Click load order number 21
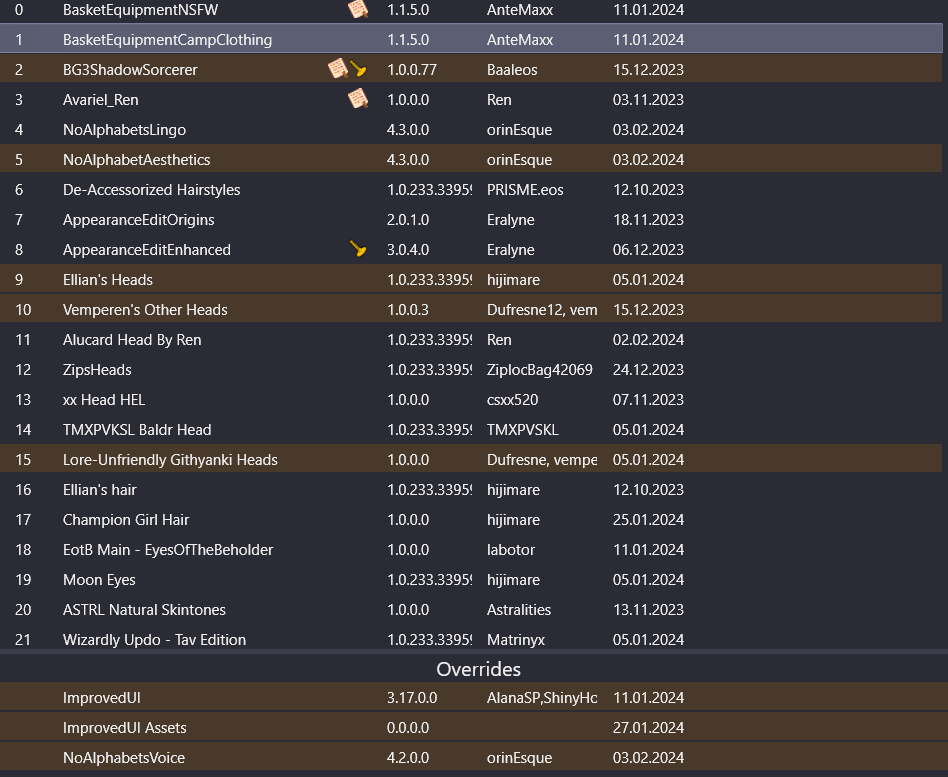Image resolution: width=948 pixels, height=777 pixels. click(23, 640)
